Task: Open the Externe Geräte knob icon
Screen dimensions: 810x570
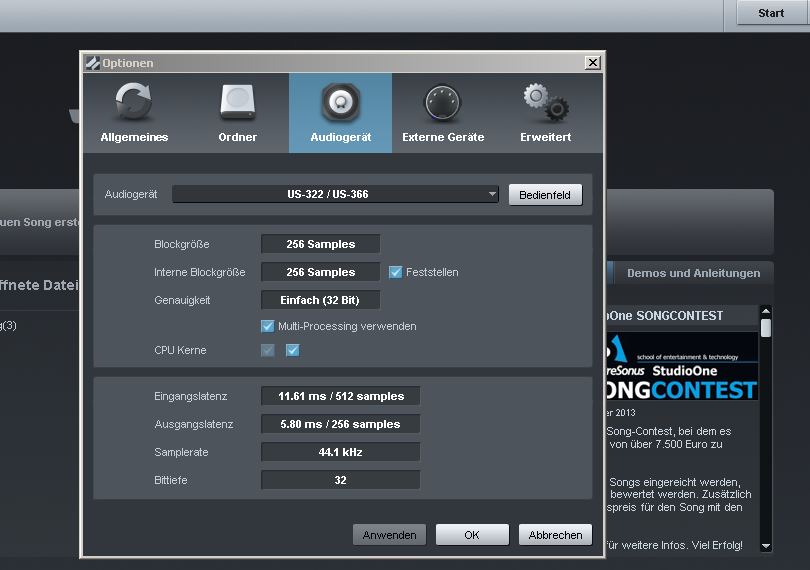Action: tap(442, 103)
